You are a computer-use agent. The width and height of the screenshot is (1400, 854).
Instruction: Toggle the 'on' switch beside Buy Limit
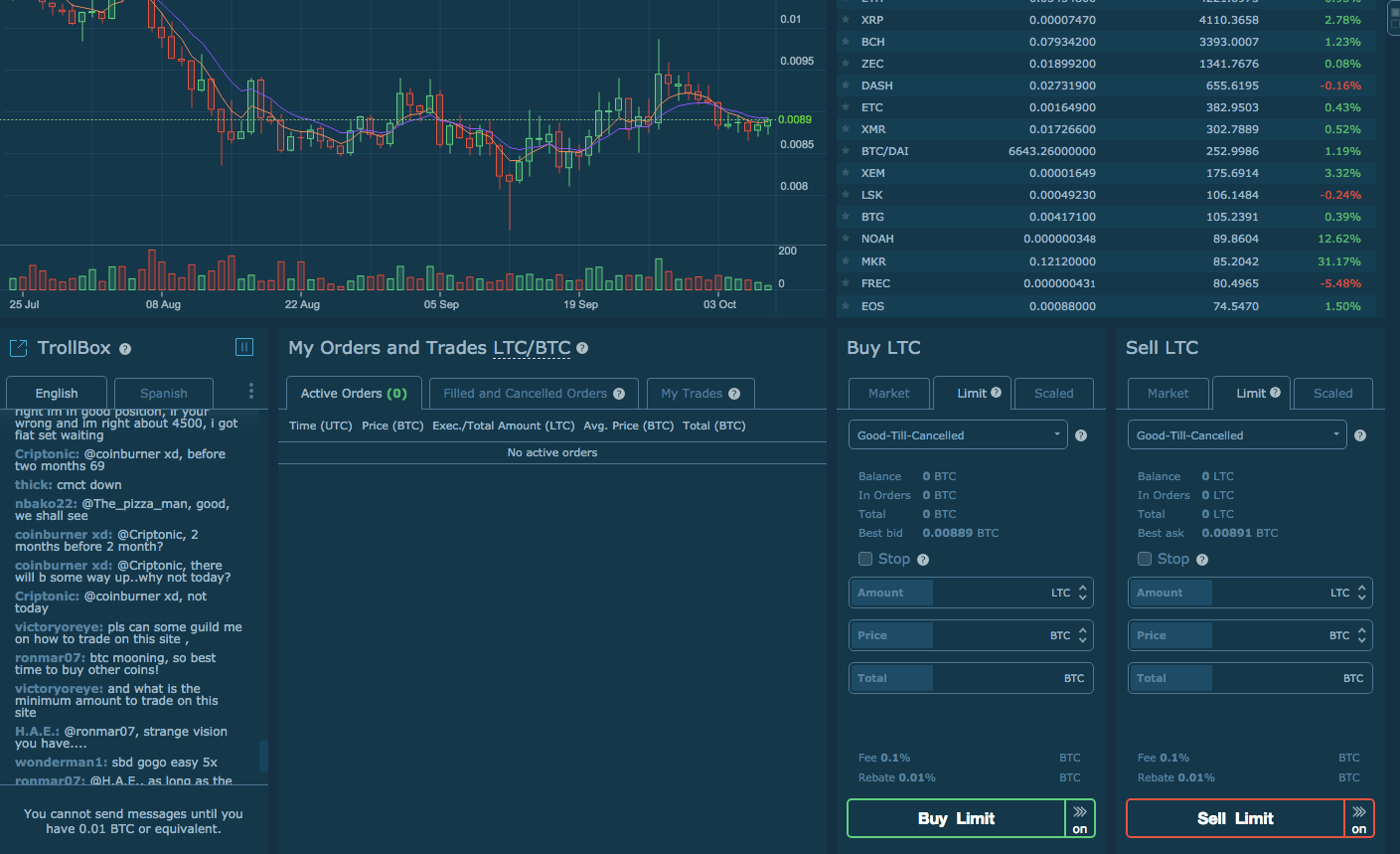coord(1080,819)
